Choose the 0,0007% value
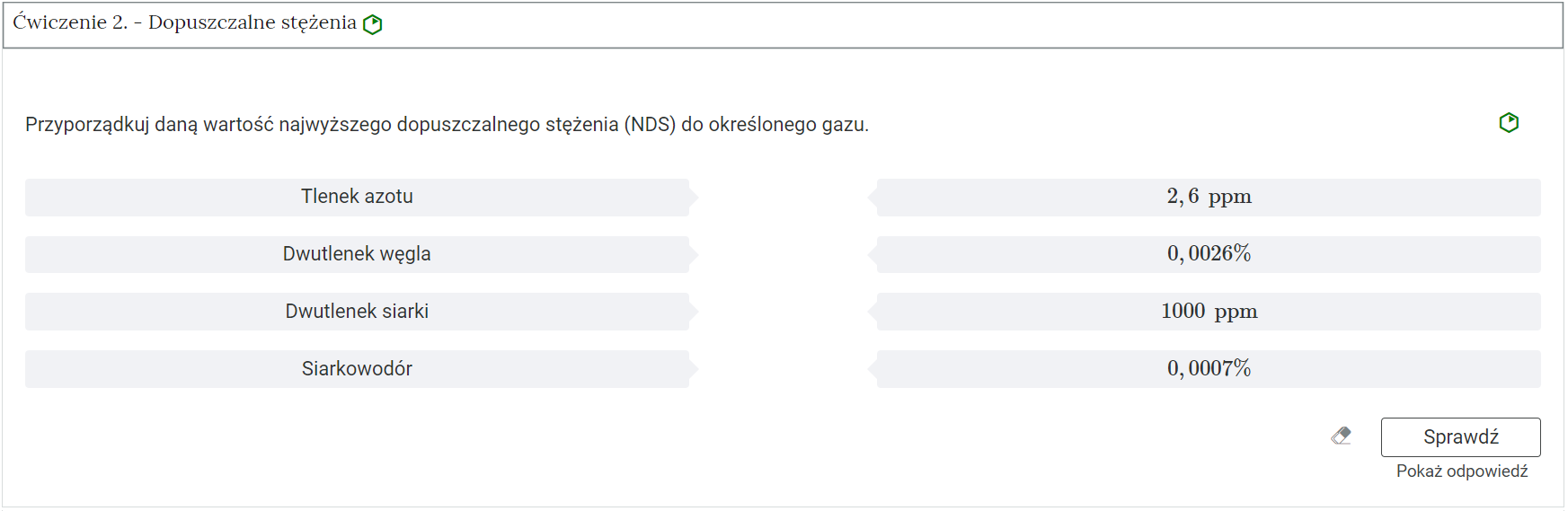 [1209, 369]
